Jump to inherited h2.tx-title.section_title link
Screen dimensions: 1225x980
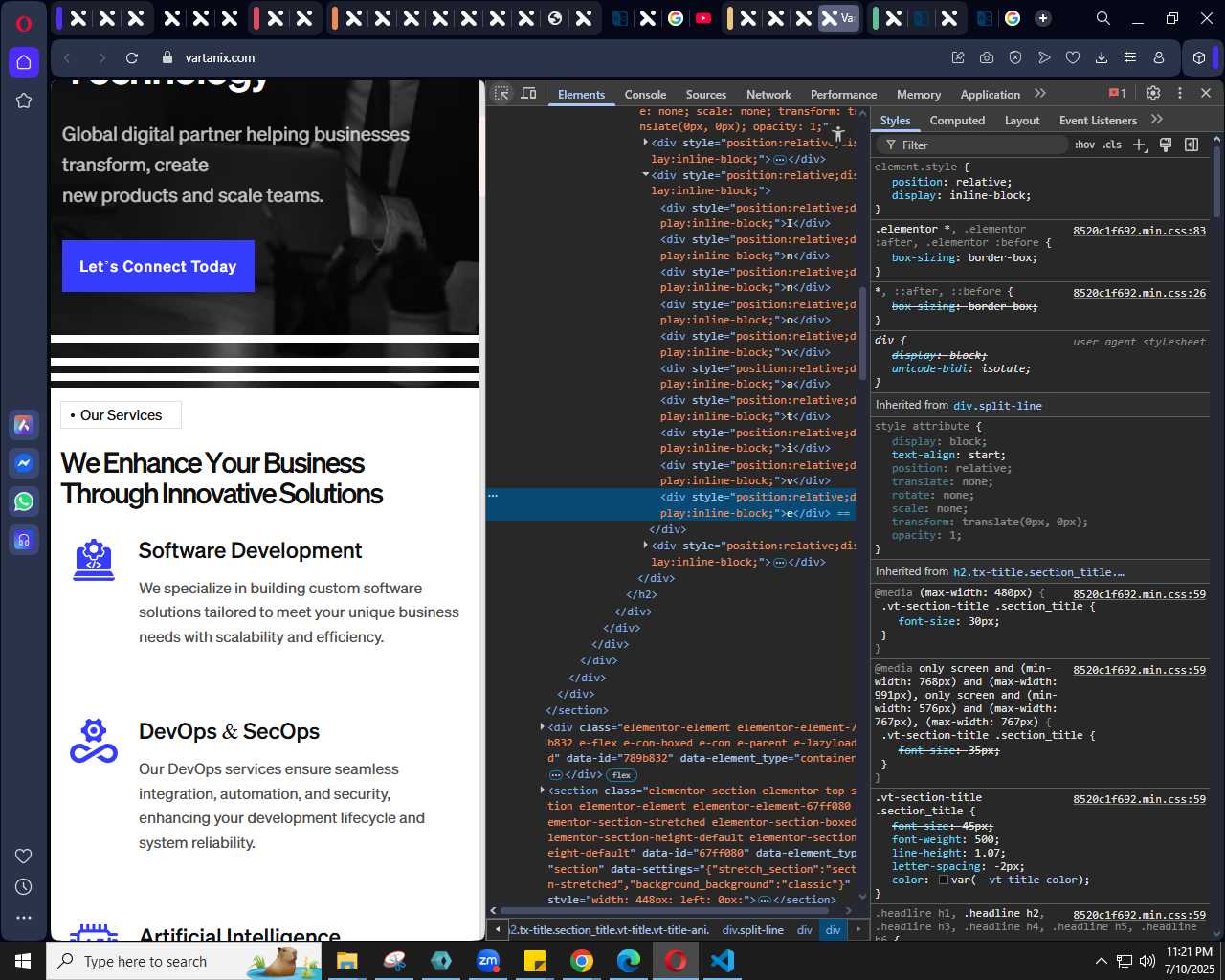click(1038, 572)
